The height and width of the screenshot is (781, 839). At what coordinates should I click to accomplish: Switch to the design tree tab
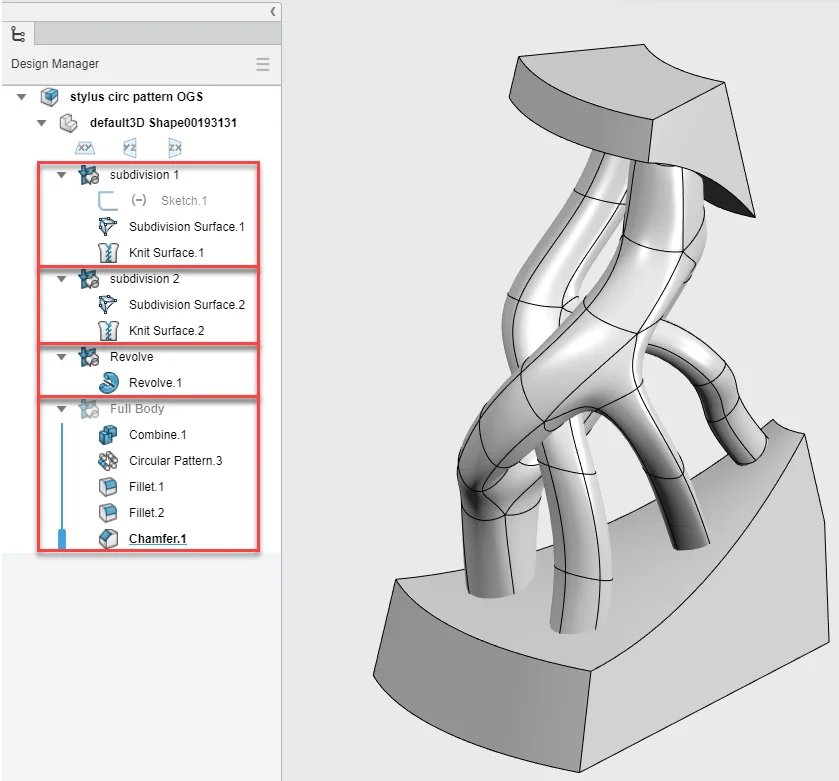(18, 33)
